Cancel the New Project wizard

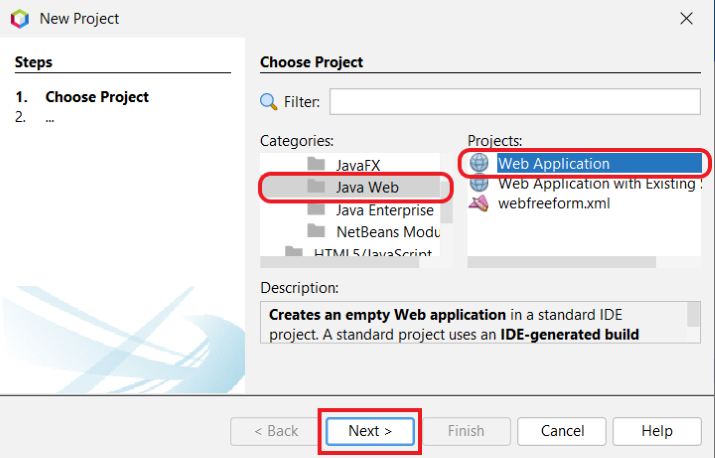562,431
